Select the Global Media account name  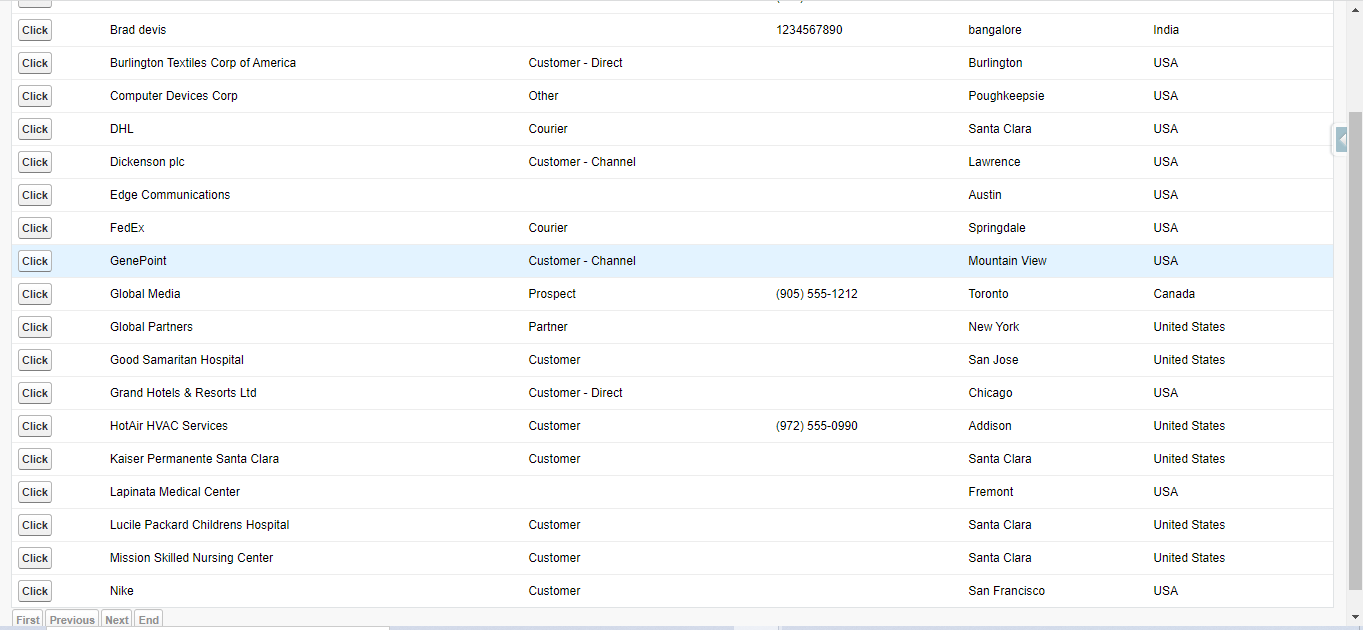pos(145,294)
